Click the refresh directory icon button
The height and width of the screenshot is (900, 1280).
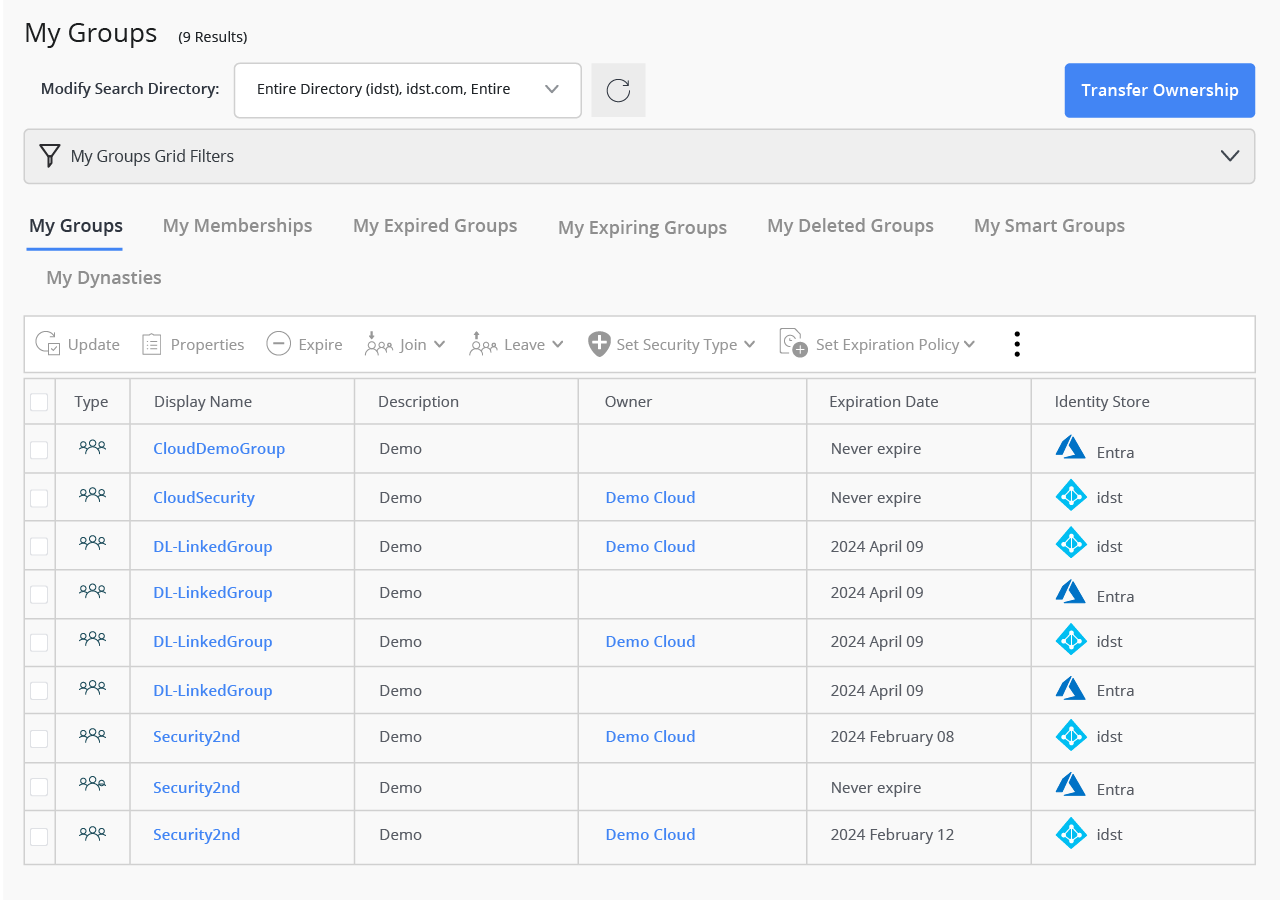(618, 90)
